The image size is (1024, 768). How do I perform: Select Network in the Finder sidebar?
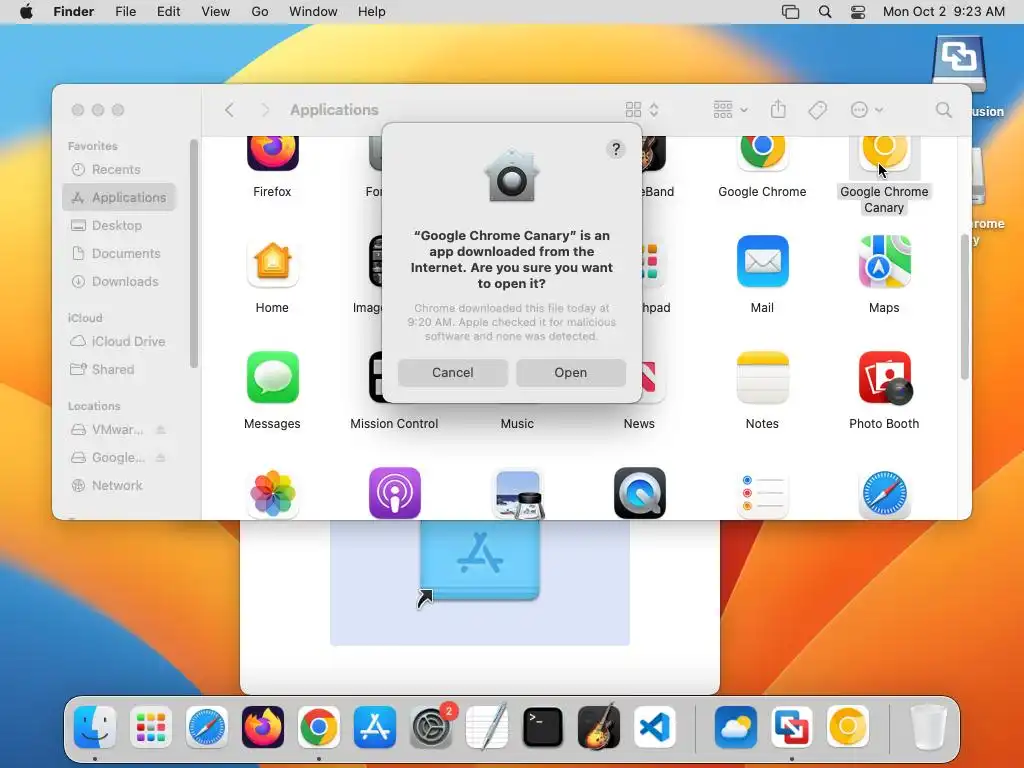118,485
